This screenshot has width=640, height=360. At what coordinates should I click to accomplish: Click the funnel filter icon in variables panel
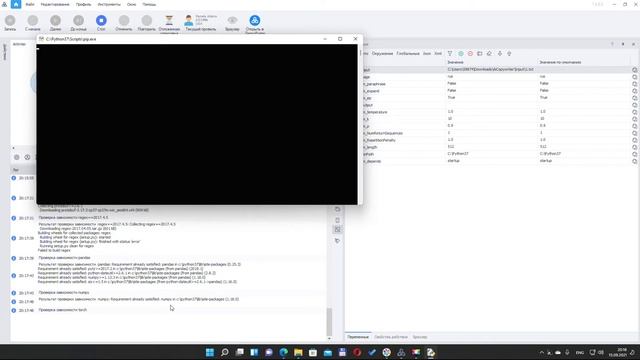pos(450,53)
